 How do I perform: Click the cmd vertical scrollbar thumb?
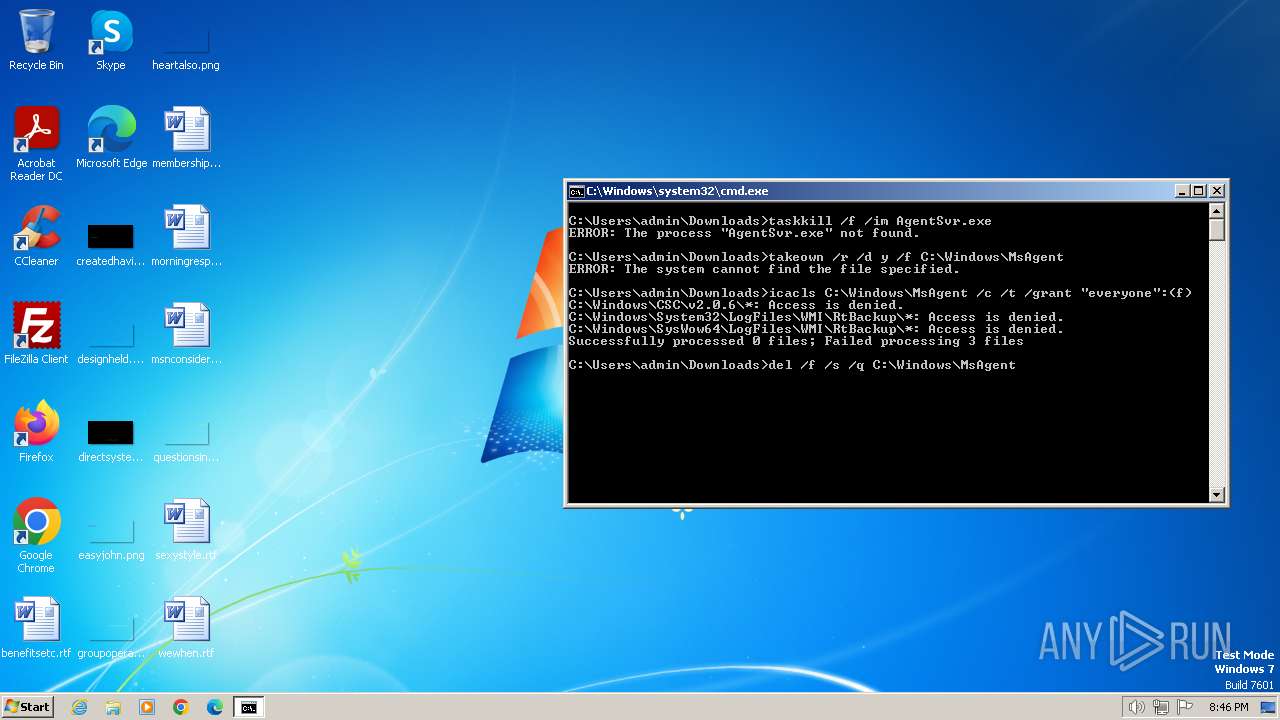pyautogui.click(x=1217, y=230)
